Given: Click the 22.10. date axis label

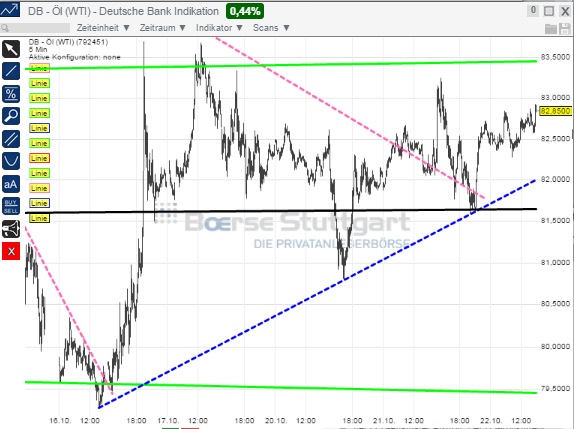Looking at the screenshot, I should (491, 421).
